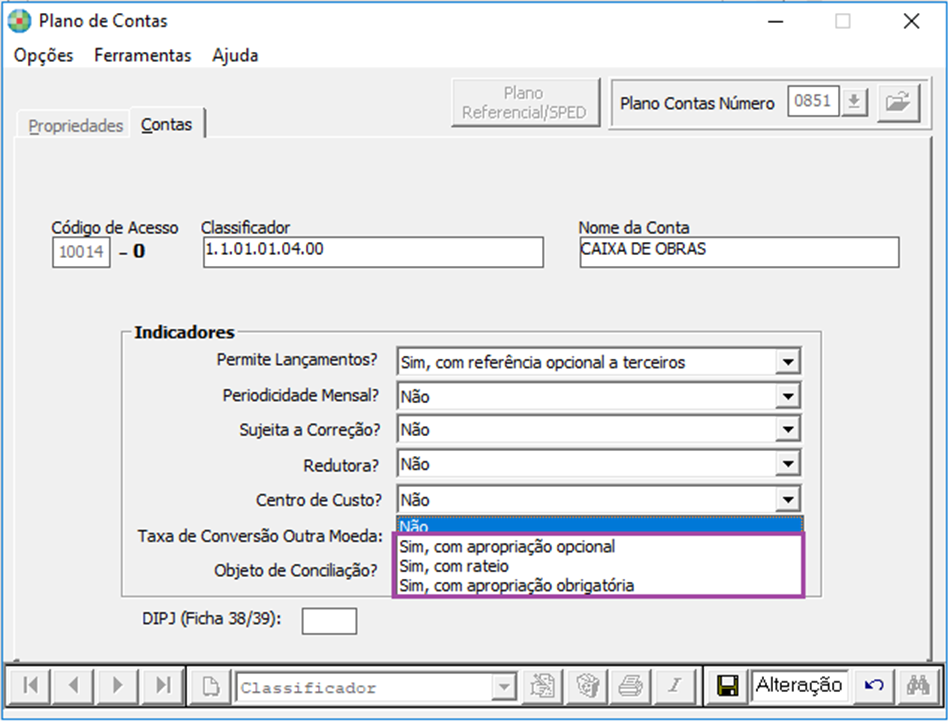Image resolution: width=949 pixels, height=726 pixels.
Task: Expand the Sujeita a Correção dropdown
Action: point(787,430)
